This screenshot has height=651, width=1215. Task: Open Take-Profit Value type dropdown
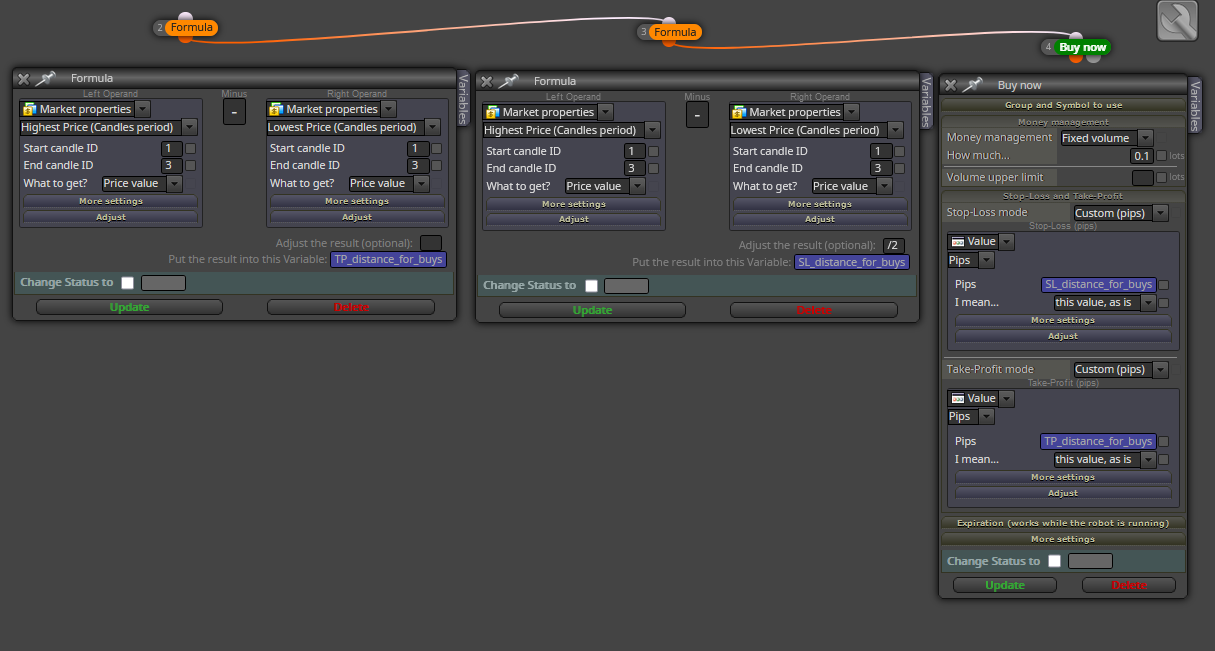[x=981, y=399]
